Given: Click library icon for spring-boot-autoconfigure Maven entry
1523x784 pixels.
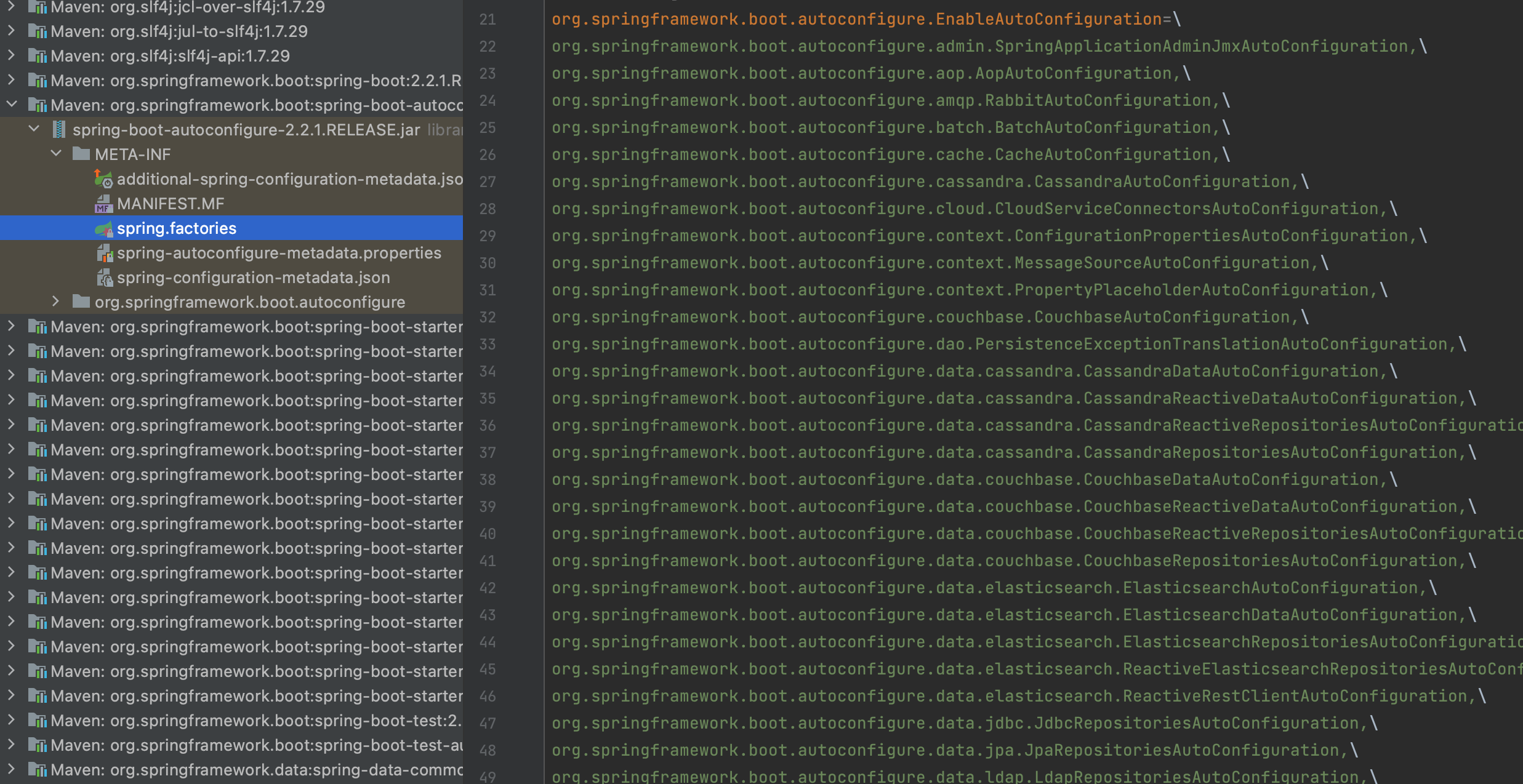Looking at the screenshot, I should pos(38,105).
